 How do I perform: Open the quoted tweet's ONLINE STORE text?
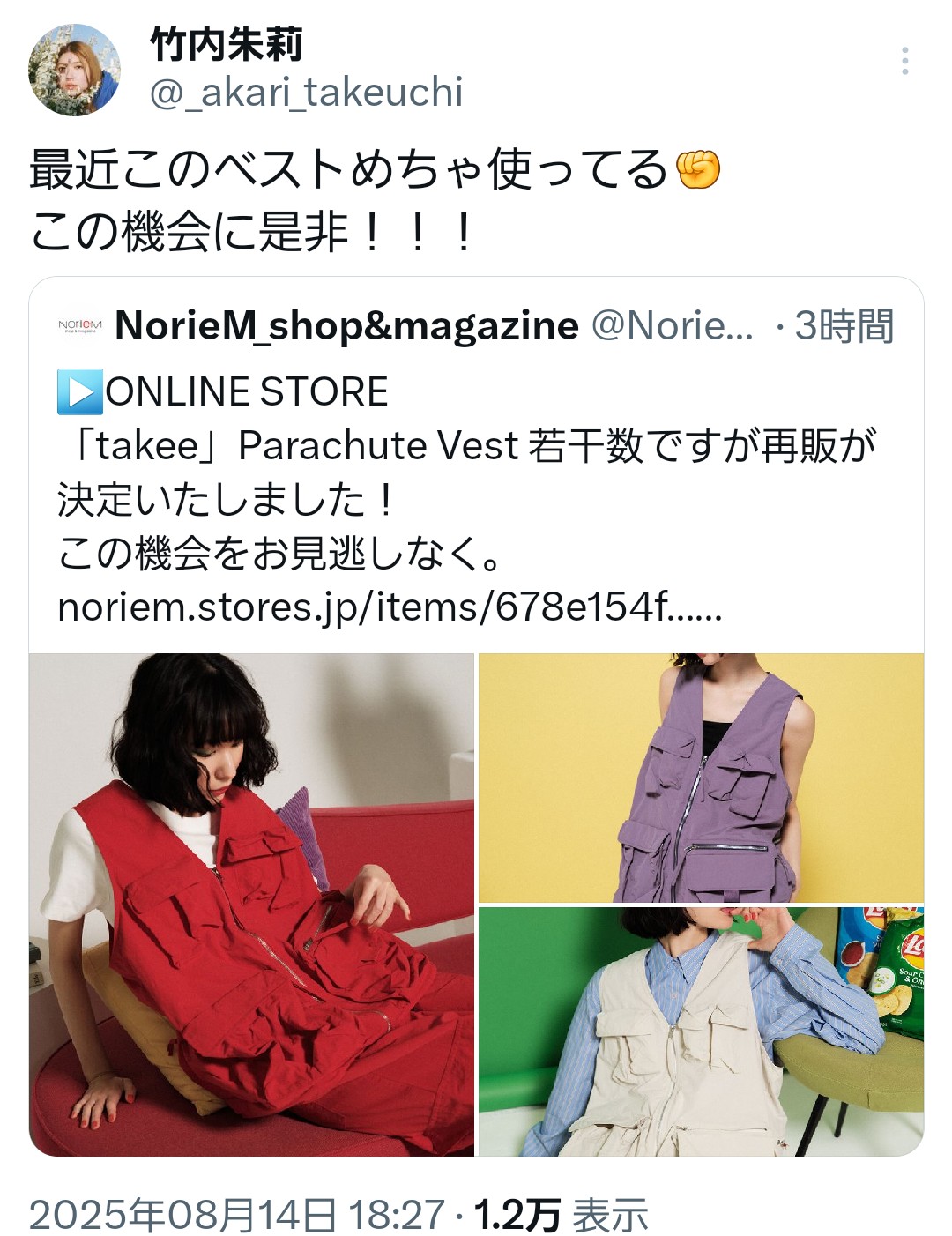(x=247, y=391)
